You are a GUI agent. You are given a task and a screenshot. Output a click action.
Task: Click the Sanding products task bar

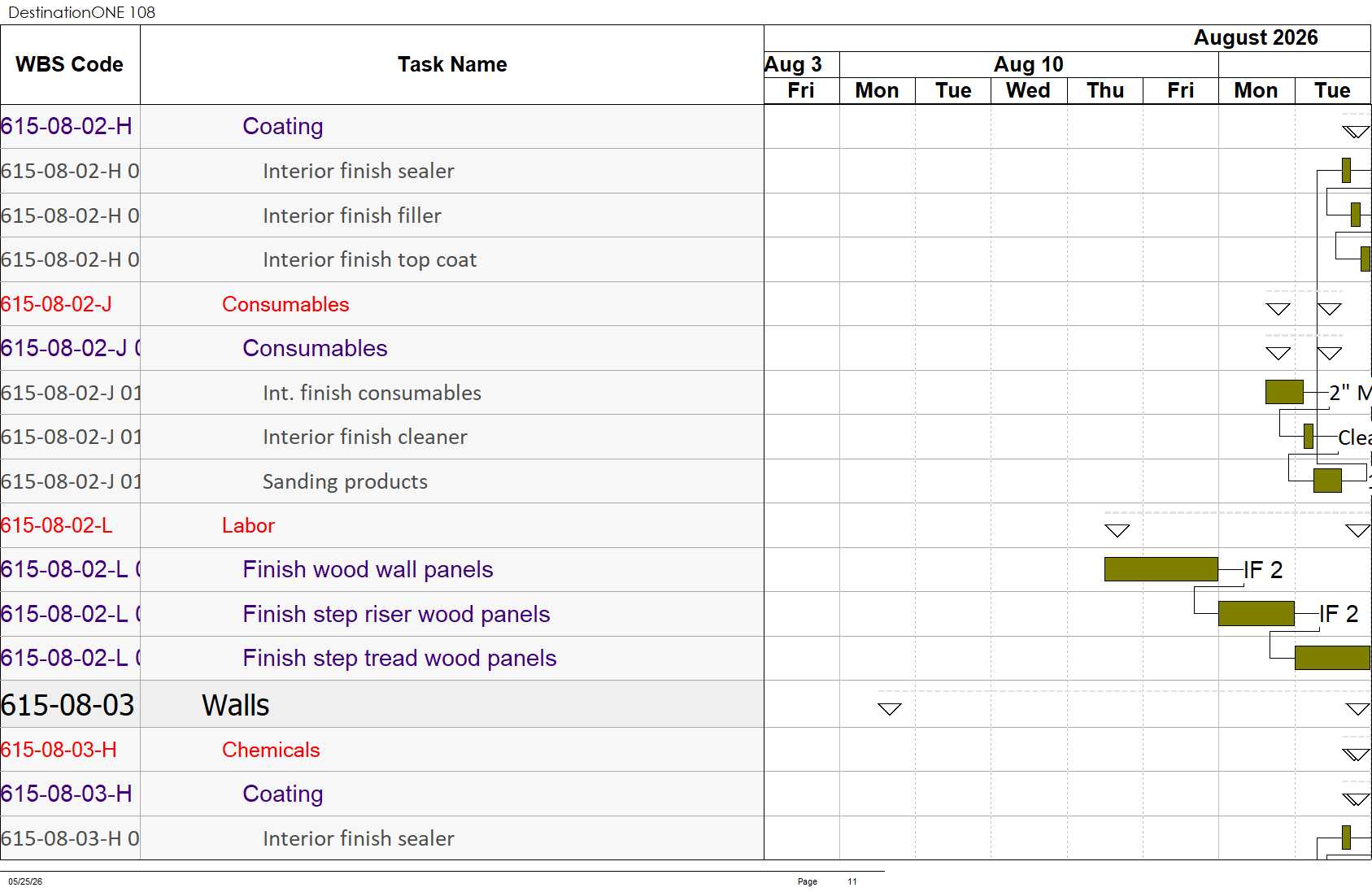click(x=1327, y=481)
